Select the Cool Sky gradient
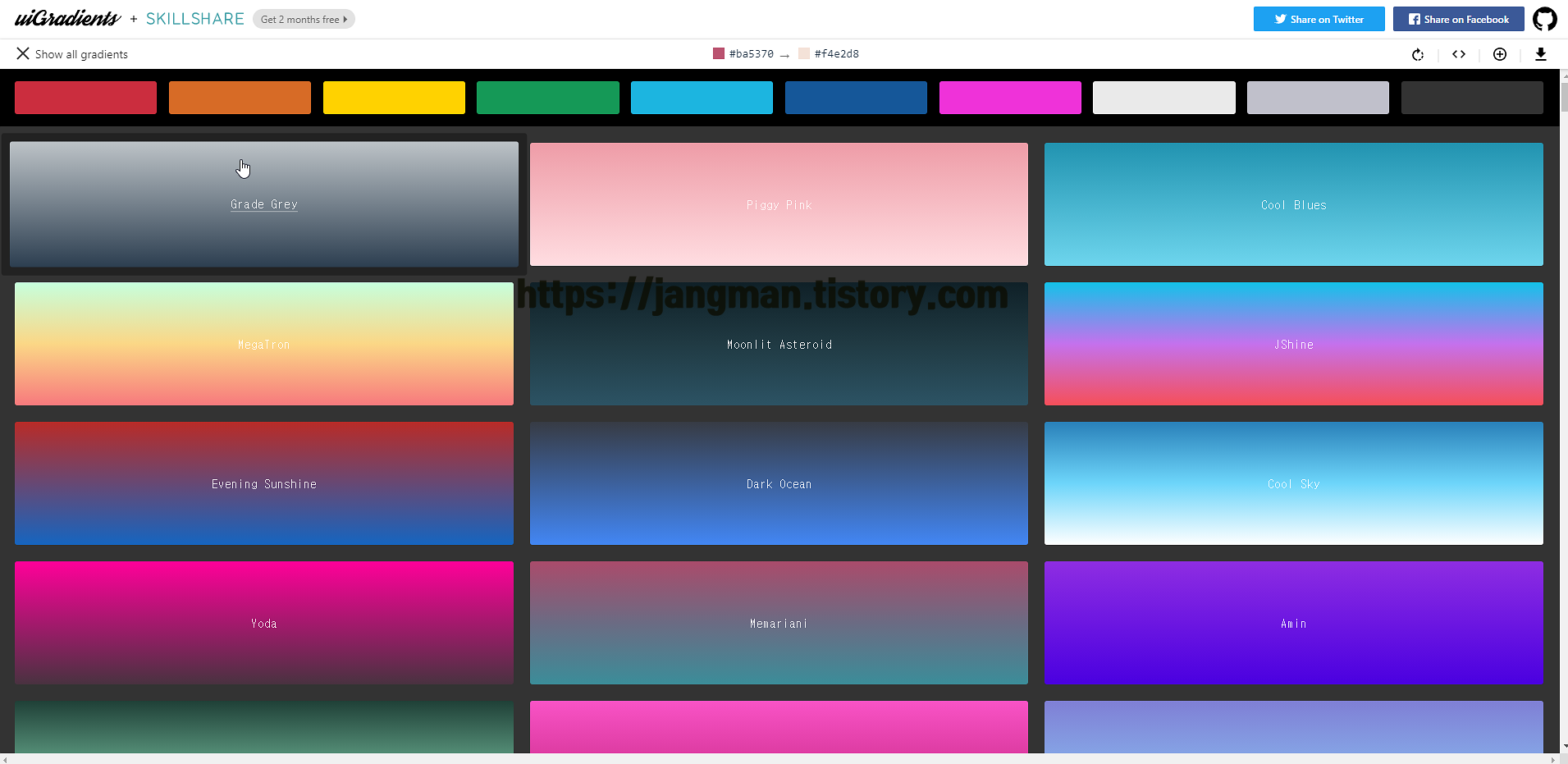This screenshot has height=764, width=1568. click(x=1294, y=483)
